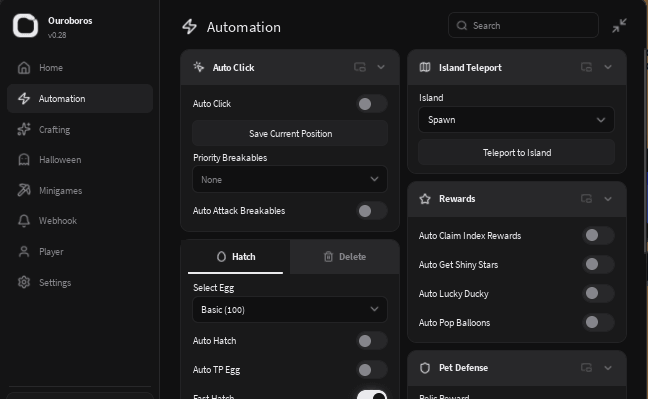The height and width of the screenshot is (399, 648).
Task: Open the Crafting section
Action: tap(80, 129)
